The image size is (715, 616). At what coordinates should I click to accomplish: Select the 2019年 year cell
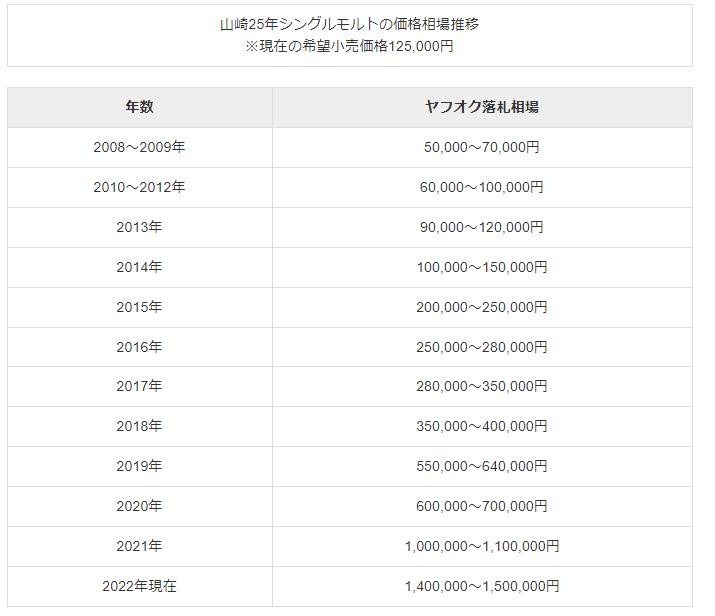139,466
